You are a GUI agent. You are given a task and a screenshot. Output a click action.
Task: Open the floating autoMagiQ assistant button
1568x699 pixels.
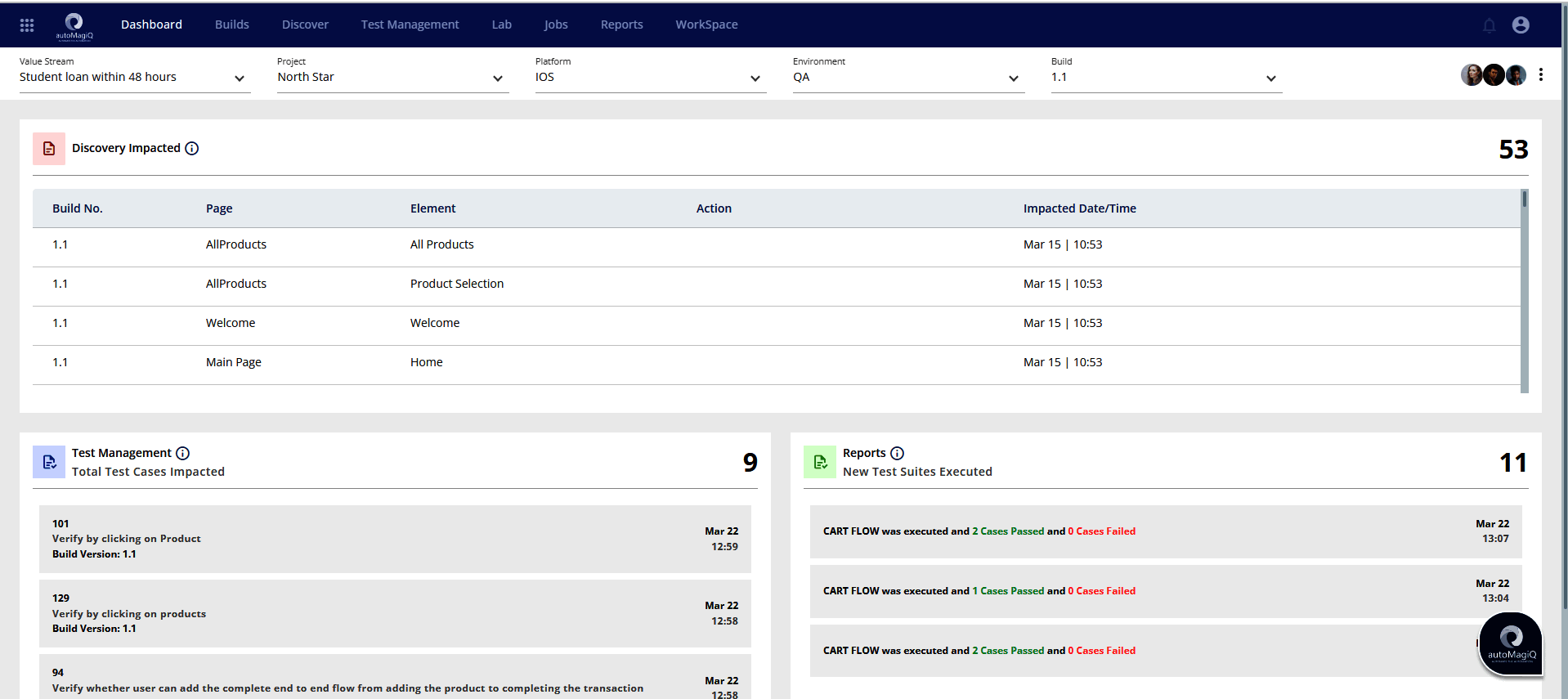(x=1511, y=644)
